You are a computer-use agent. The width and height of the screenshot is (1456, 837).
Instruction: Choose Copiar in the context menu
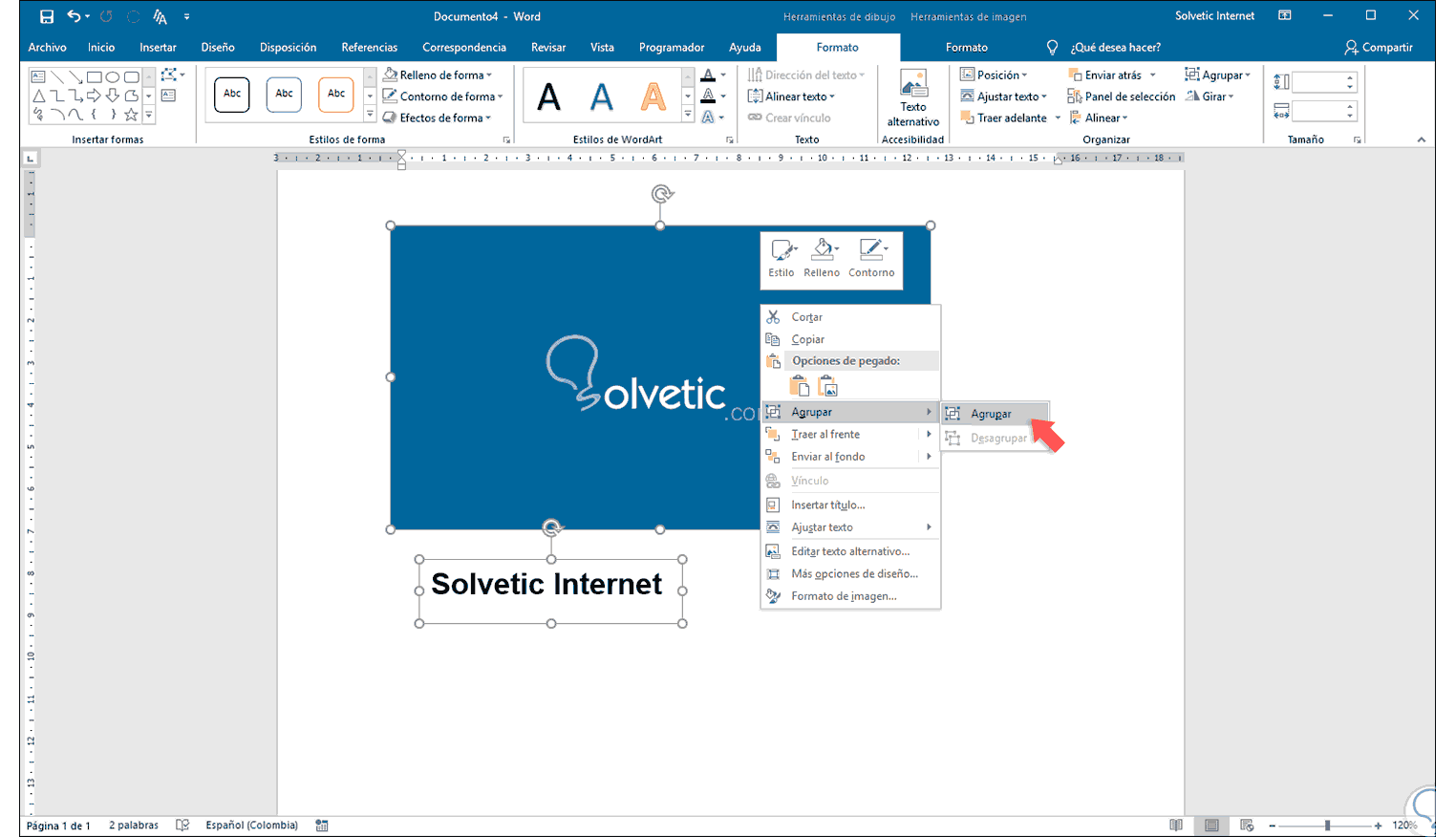(x=850, y=339)
